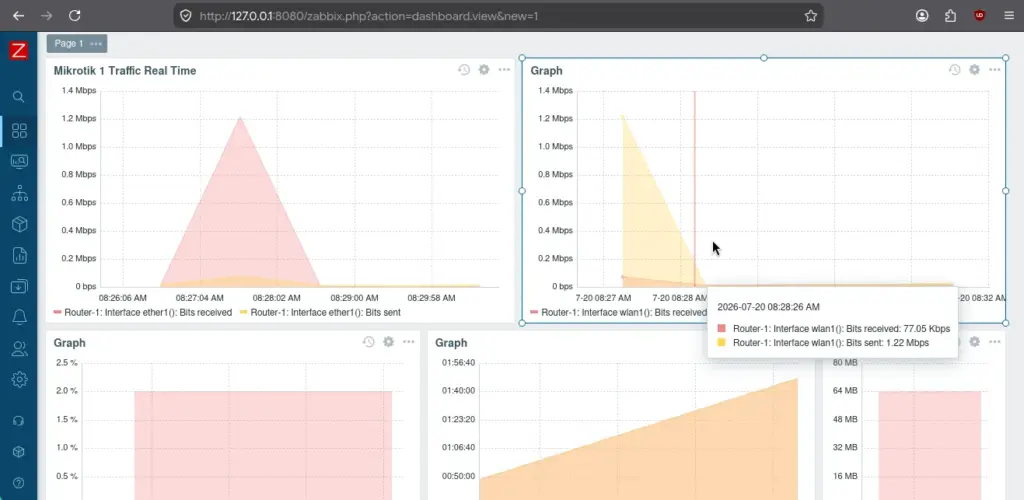Click yellow swatch in graph tooltip
Screen dimensions: 1024x500
click(x=722, y=343)
